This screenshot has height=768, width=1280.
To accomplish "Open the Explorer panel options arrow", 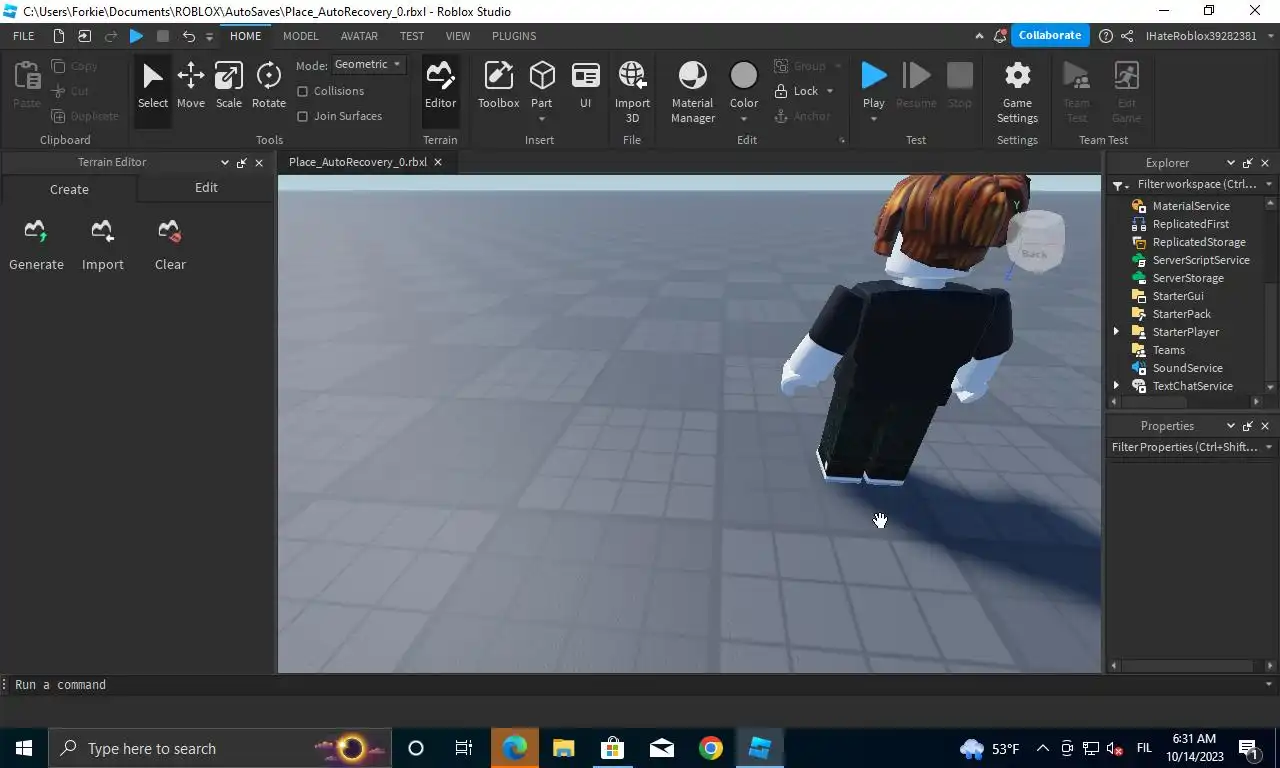I will click(1231, 163).
